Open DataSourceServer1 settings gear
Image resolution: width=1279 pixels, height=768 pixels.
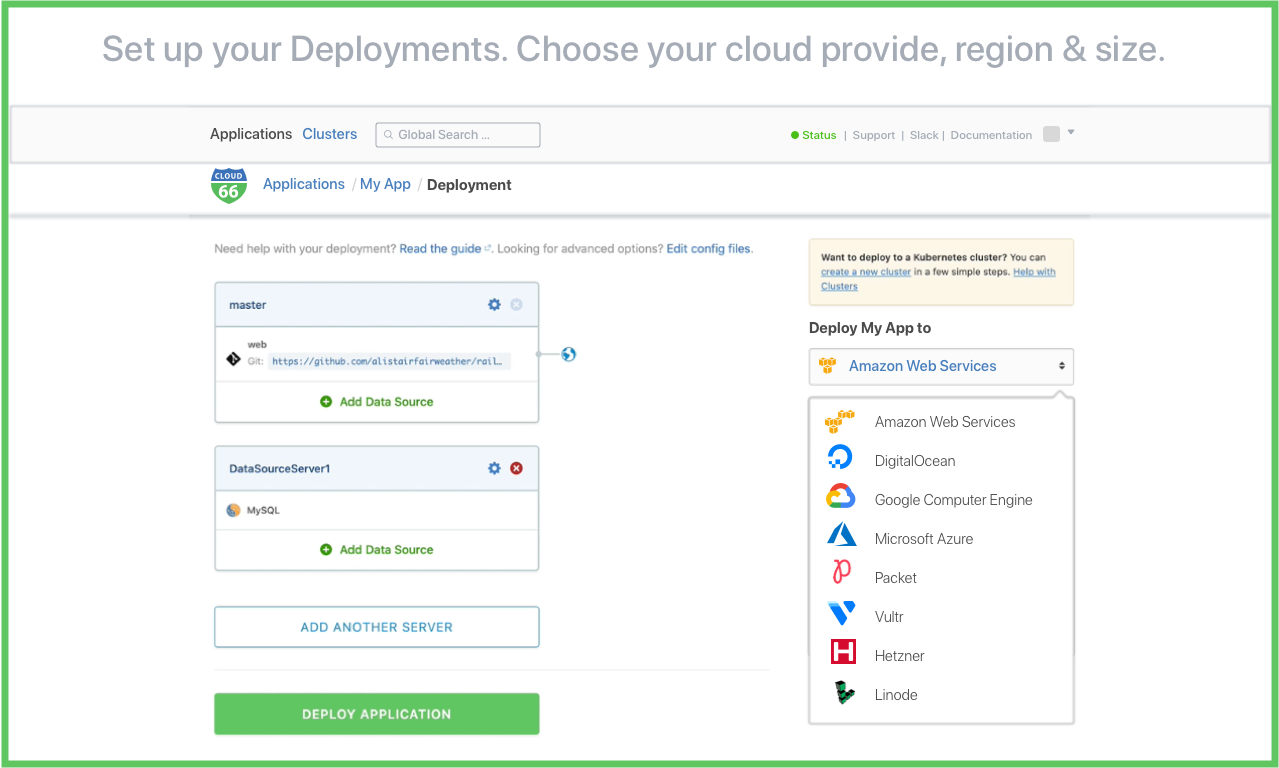[494, 467]
